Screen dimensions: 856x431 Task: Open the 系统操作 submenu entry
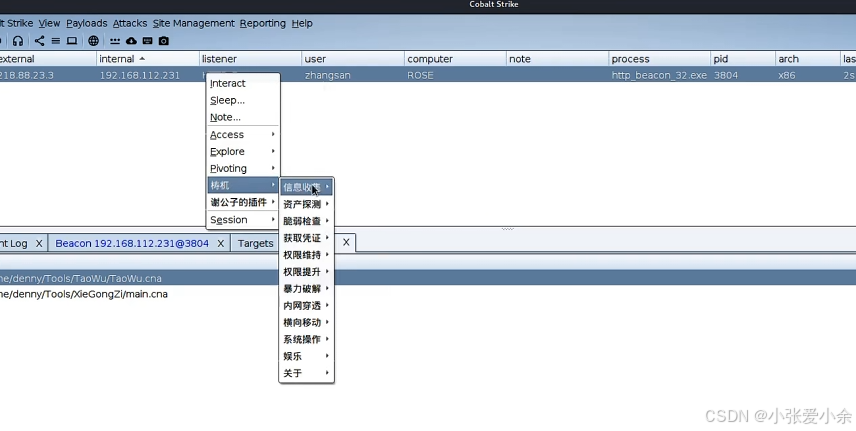pos(306,339)
